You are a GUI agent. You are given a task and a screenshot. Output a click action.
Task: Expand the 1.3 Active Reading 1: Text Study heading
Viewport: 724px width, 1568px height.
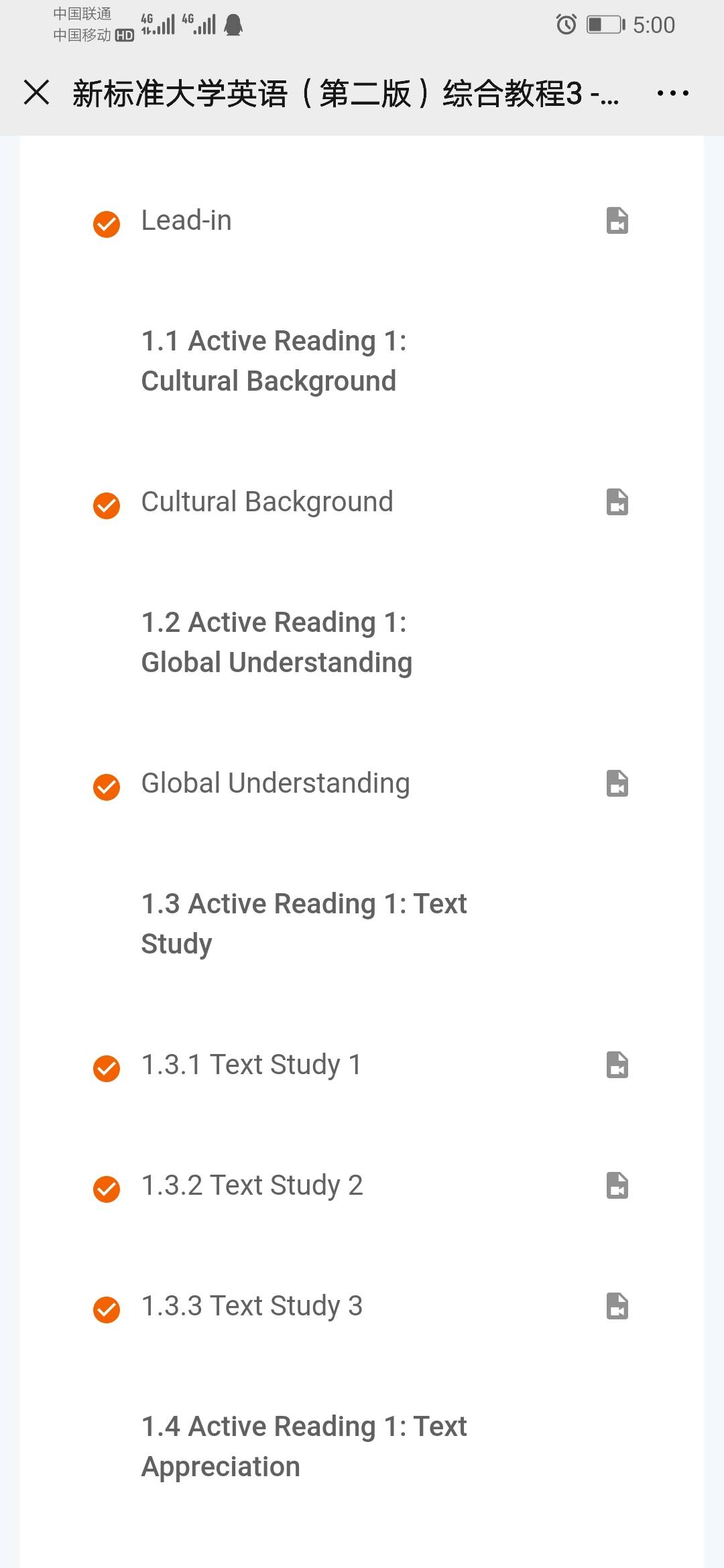303,924
